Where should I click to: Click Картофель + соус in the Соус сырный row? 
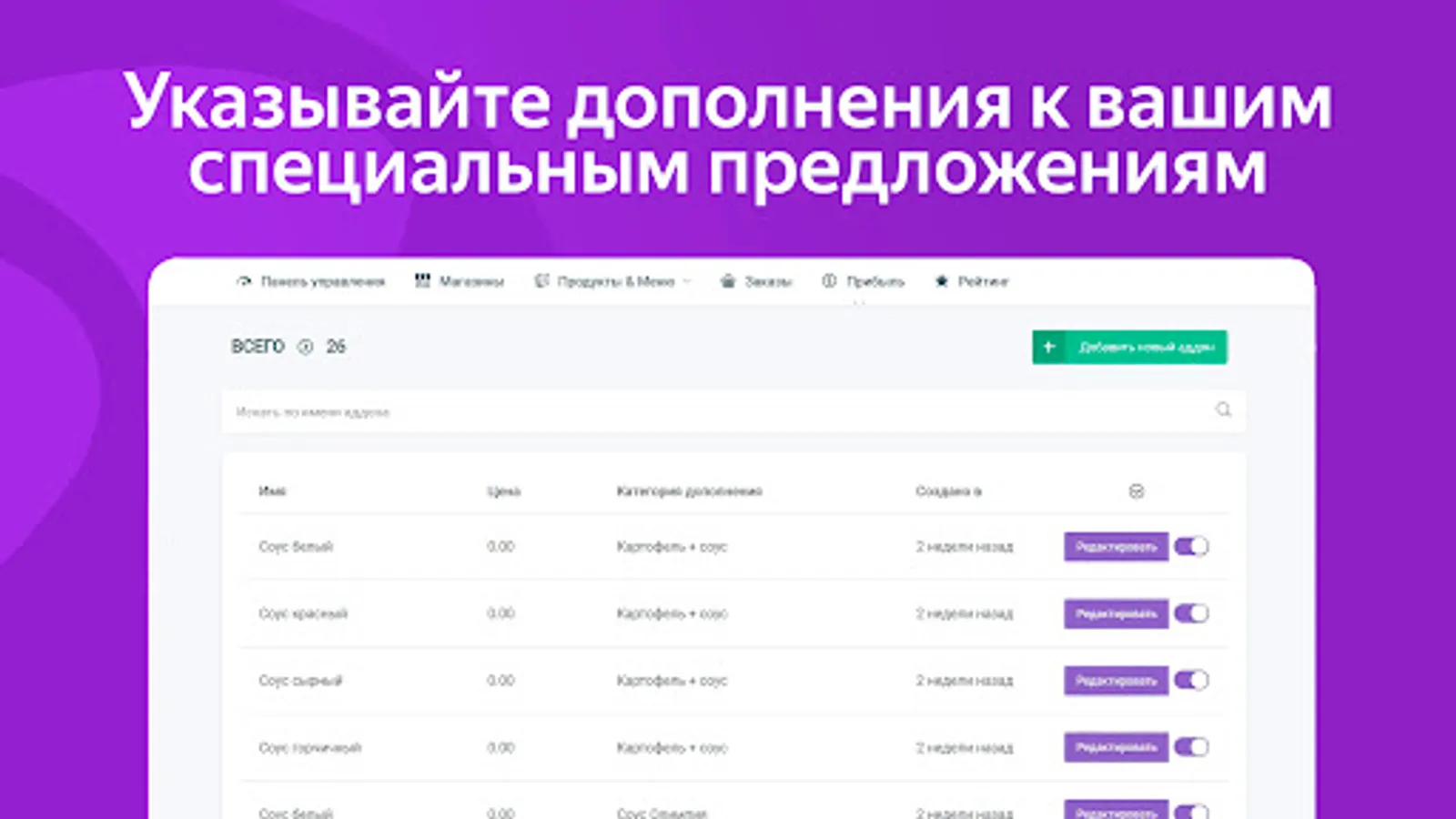tap(672, 681)
